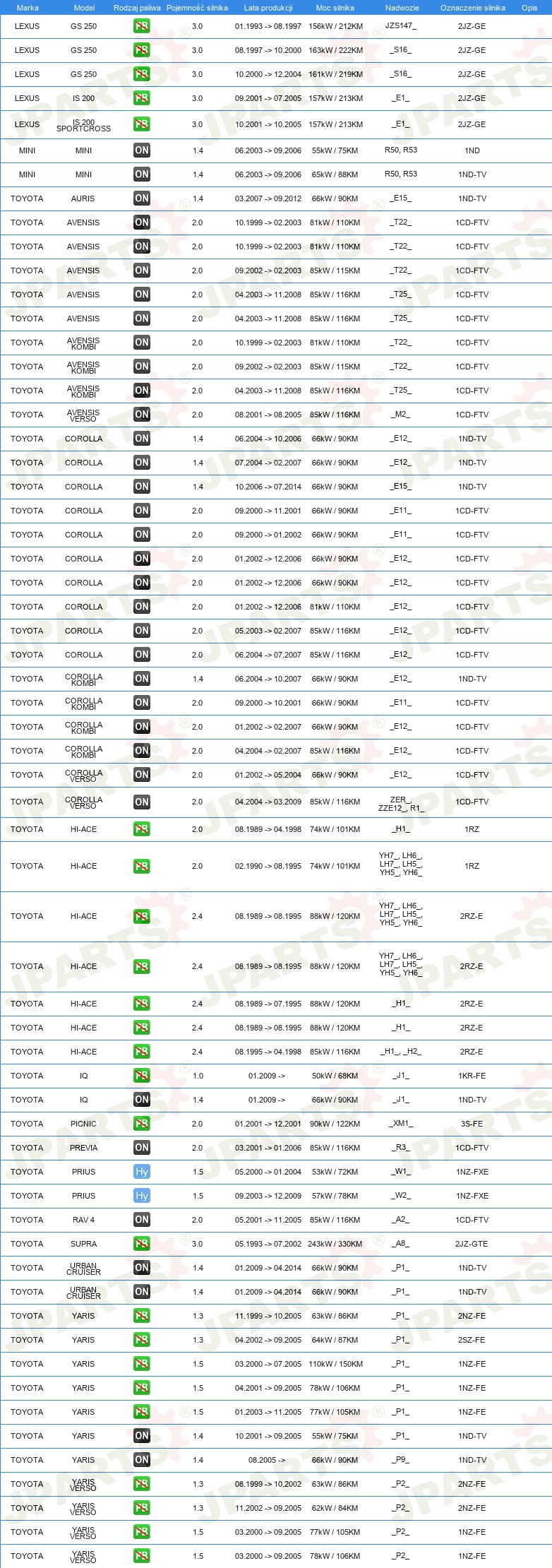Select body code JZS147_
Image resolution: width=552 pixels, height=1568 pixels.
point(401,26)
